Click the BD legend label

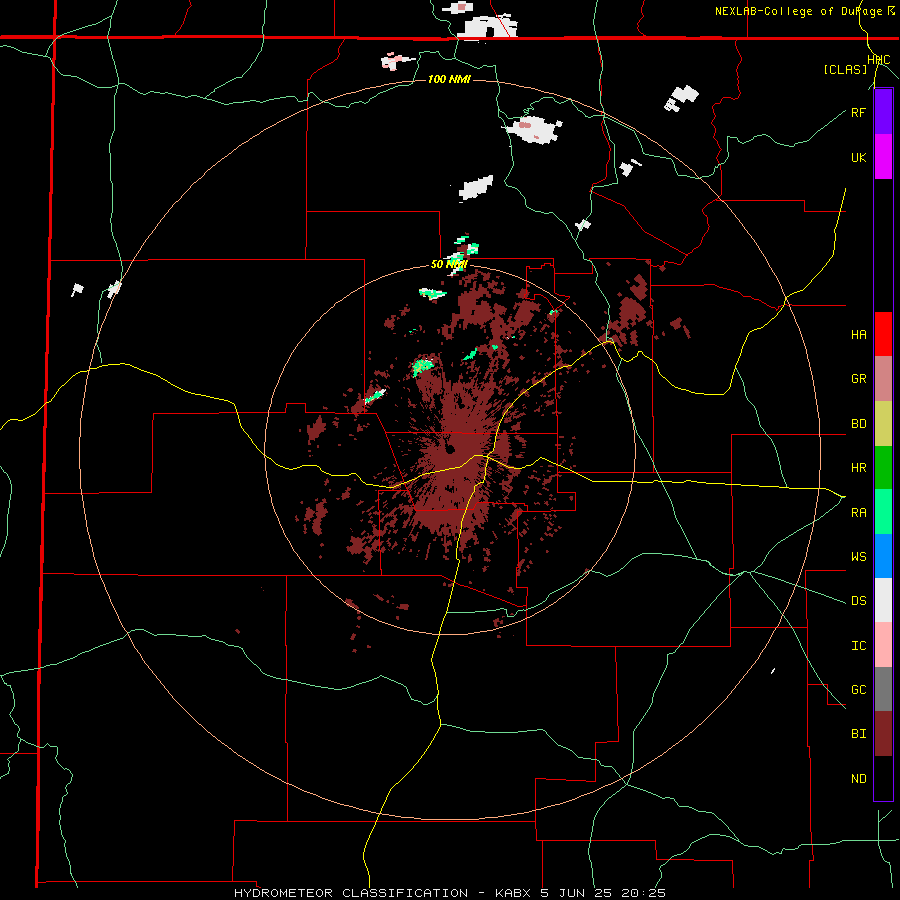point(858,424)
